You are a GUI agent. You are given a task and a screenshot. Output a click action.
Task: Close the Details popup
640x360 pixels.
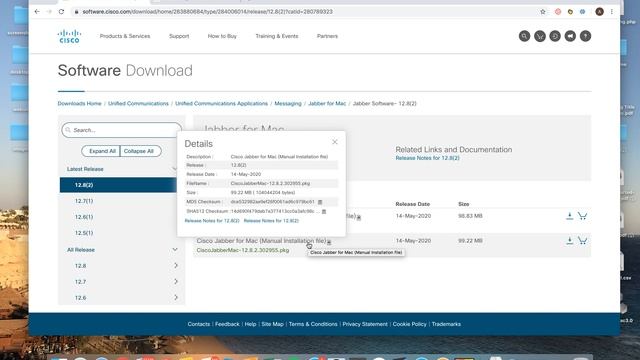335,142
